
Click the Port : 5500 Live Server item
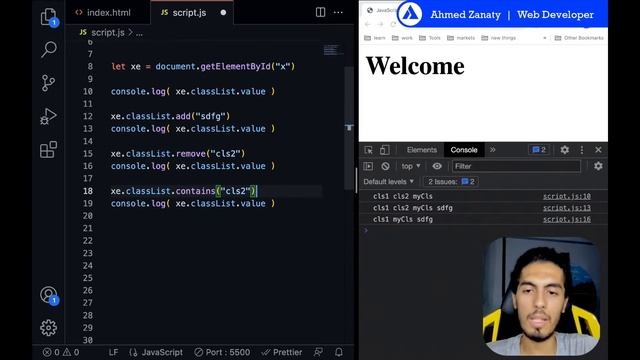coord(222,352)
